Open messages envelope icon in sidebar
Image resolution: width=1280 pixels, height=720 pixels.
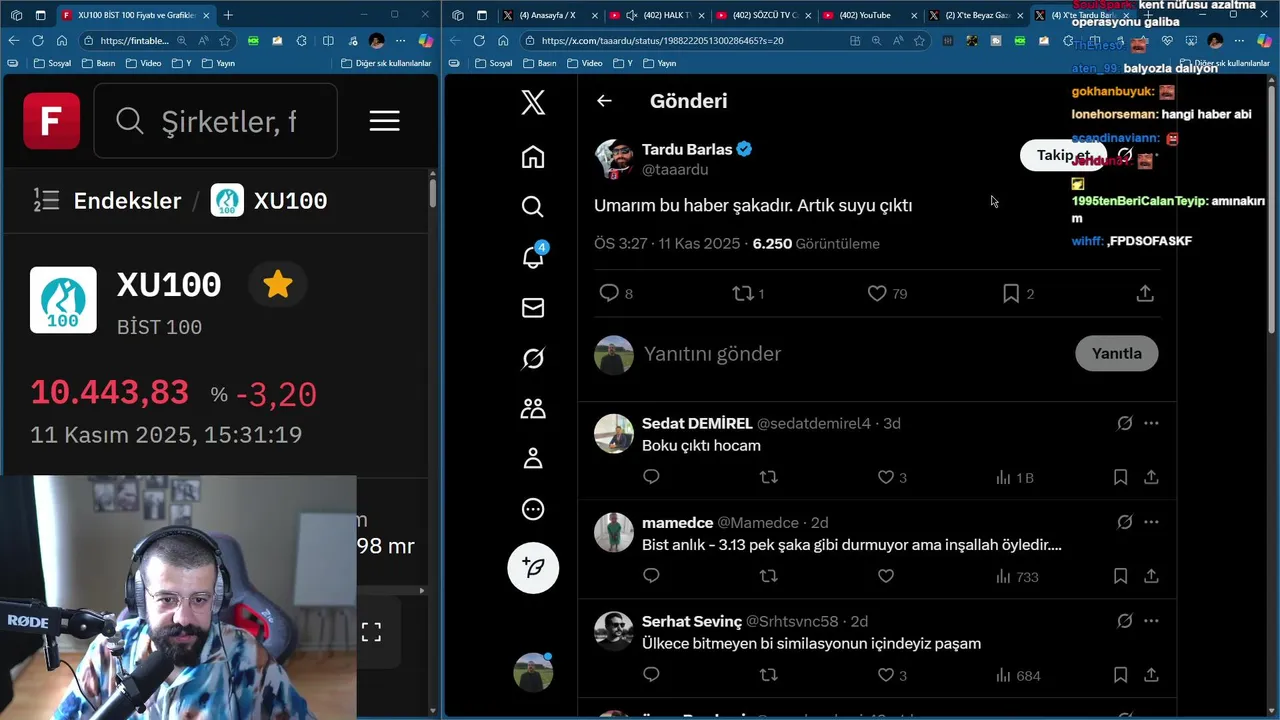click(x=533, y=308)
